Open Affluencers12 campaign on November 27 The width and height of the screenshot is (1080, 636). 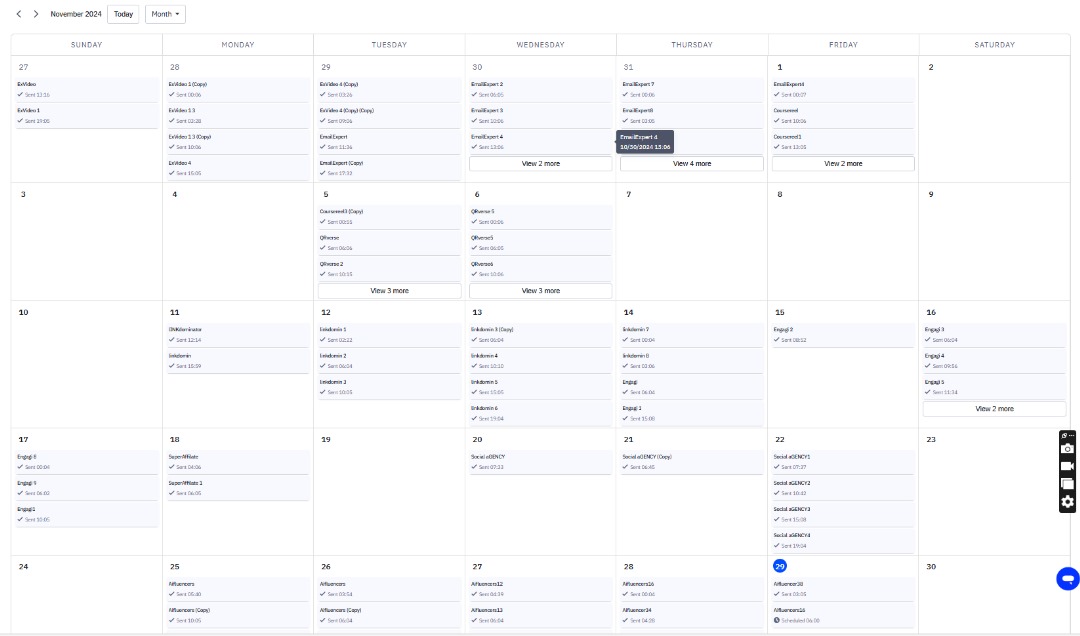541,589
